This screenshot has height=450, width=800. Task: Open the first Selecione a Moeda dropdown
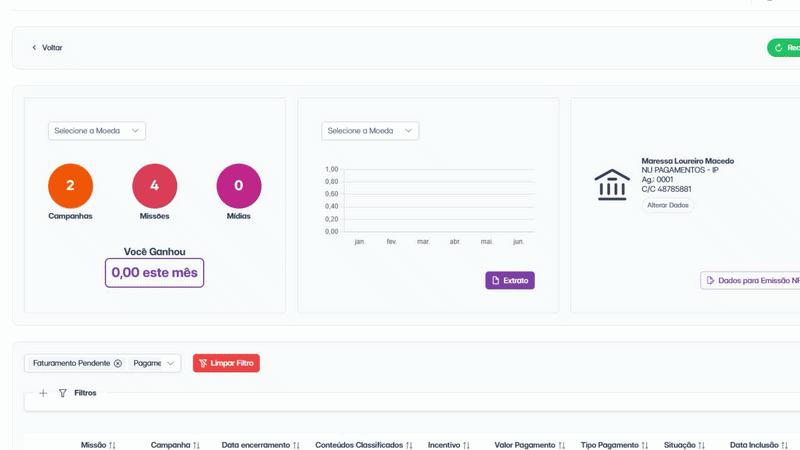[97, 131]
